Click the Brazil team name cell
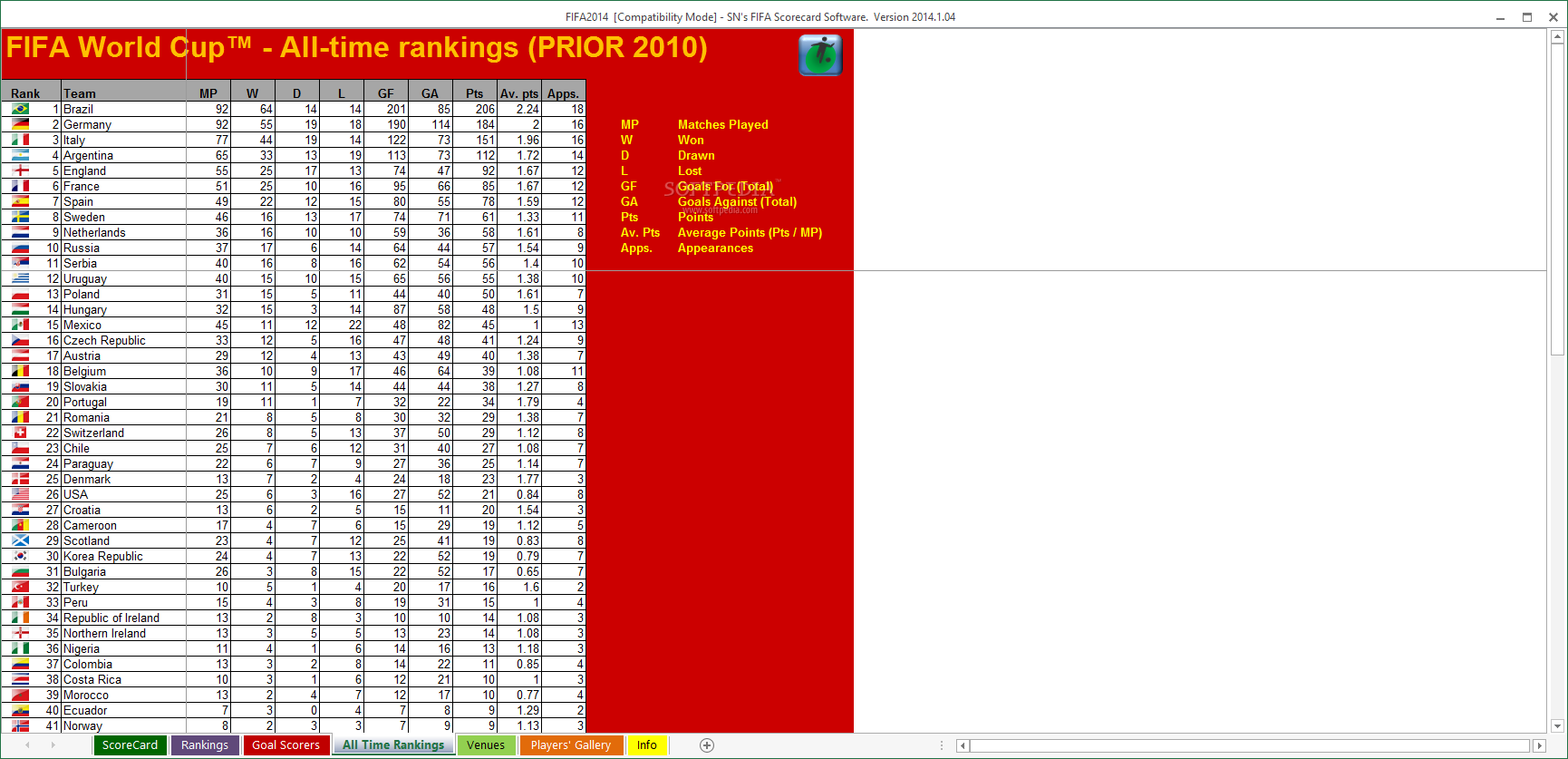1568x759 pixels. point(123,109)
